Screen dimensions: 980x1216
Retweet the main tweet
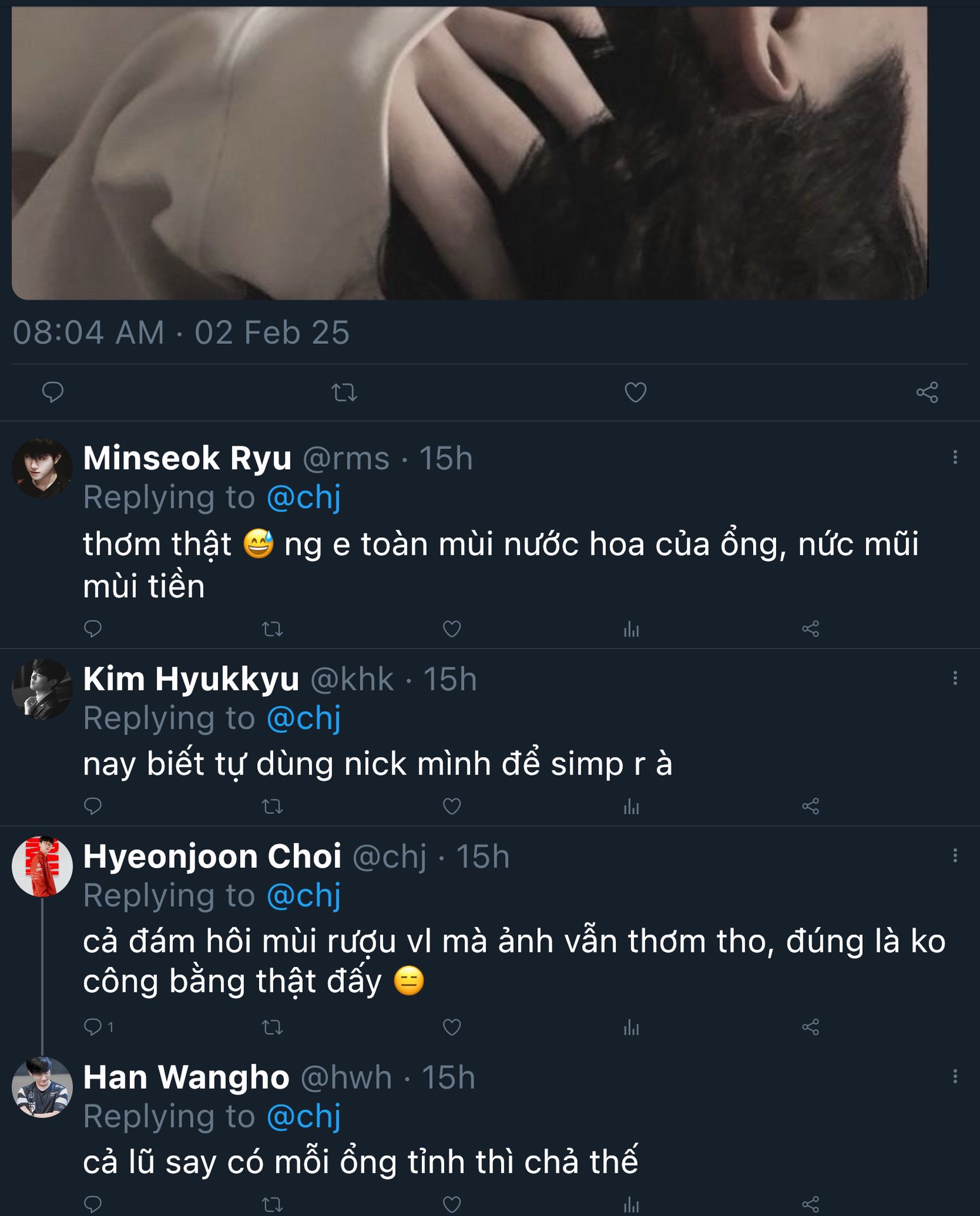coord(344,393)
